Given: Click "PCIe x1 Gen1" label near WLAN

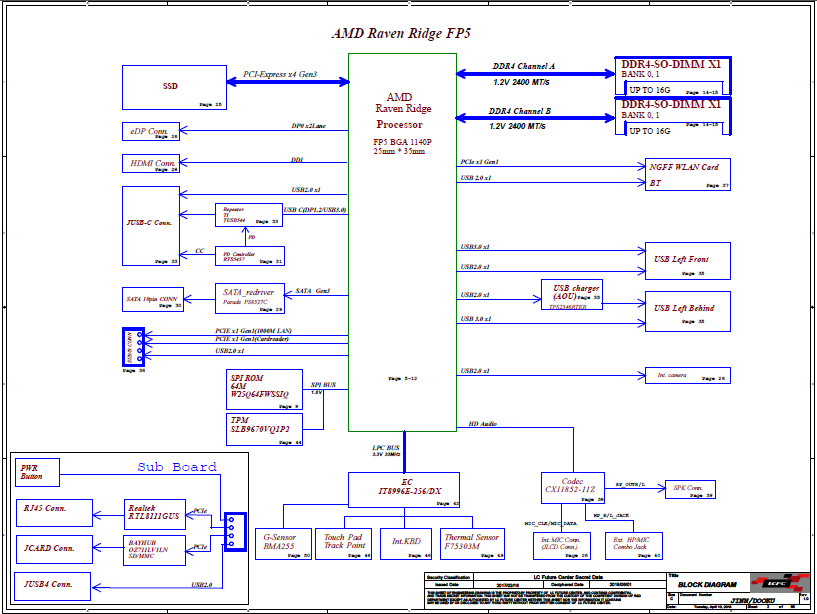Looking at the screenshot, I should pyautogui.click(x=479, y=162).
